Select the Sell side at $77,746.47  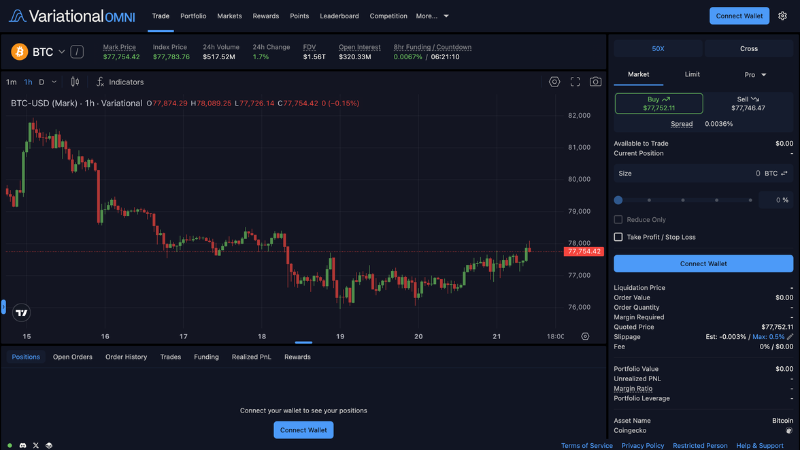click(748, 104)
